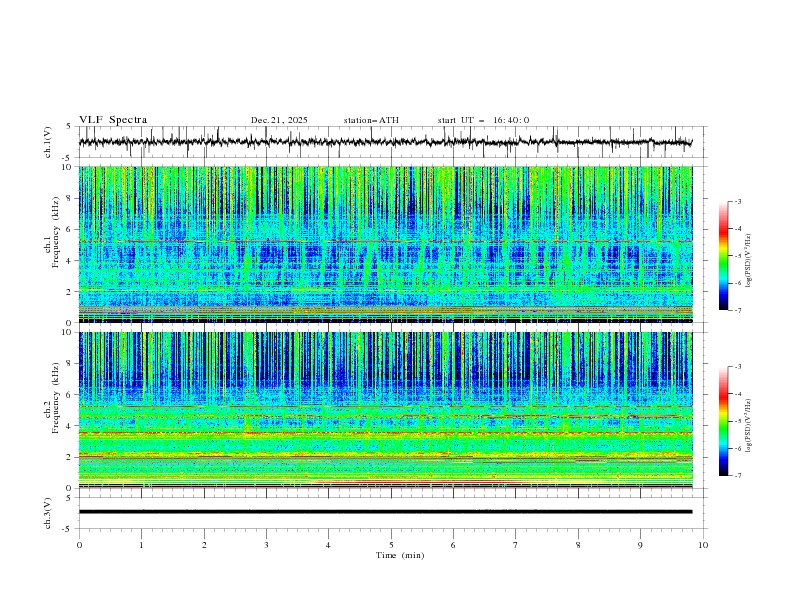The height and width of the screenshot is (612, 792).
Task: Click the "ch.3 (V)" waveform axis label
Action: (48, 513)
